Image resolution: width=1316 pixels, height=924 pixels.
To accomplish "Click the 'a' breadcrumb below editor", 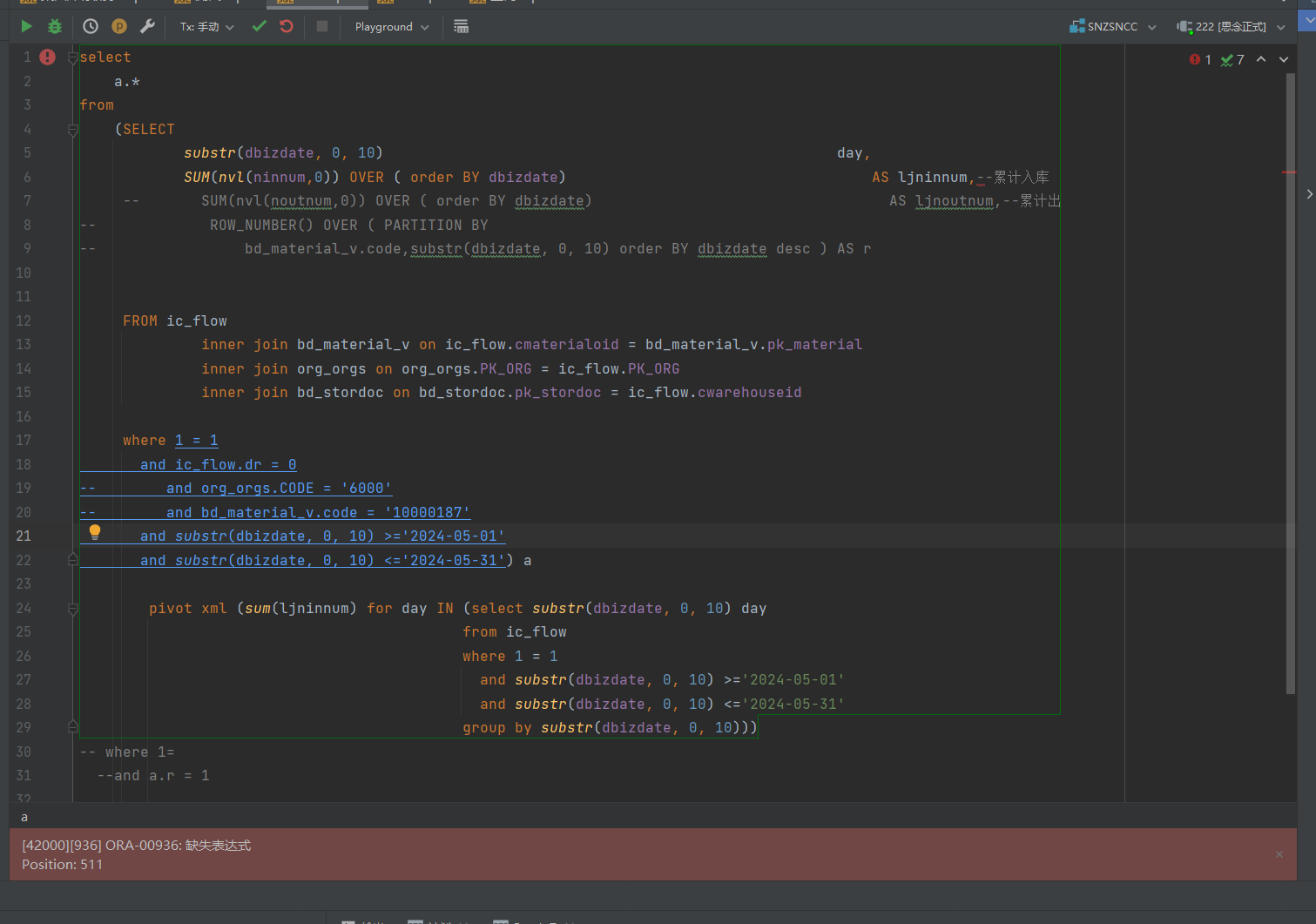I will click(x=24, y=817).
